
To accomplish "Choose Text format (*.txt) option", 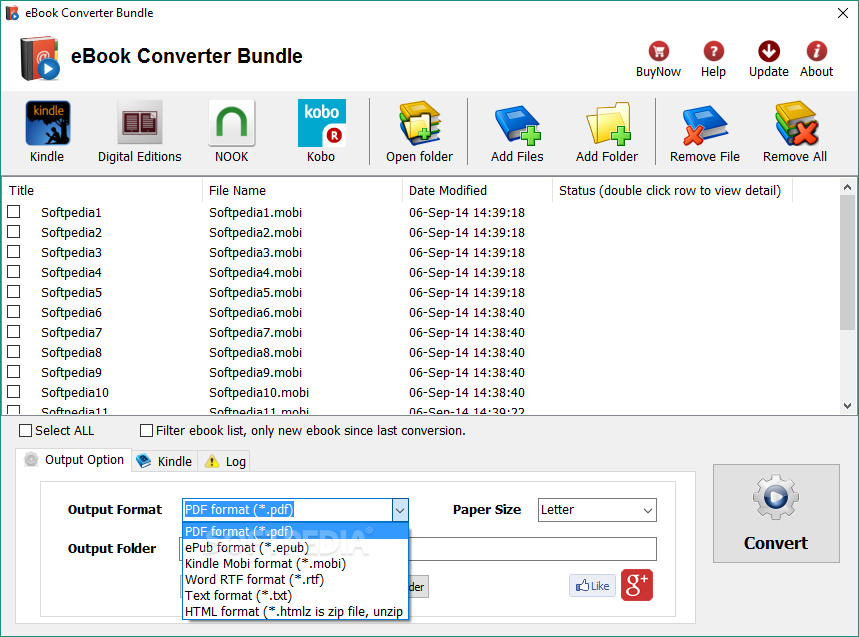I will click(x=295, y=595).
